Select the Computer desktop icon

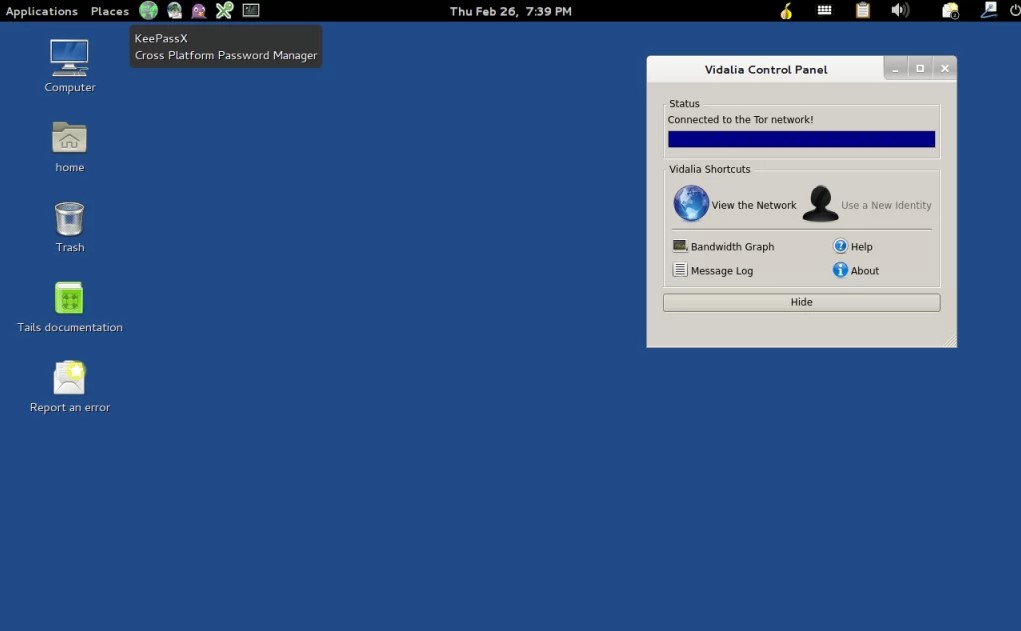(x=70, y=66)
